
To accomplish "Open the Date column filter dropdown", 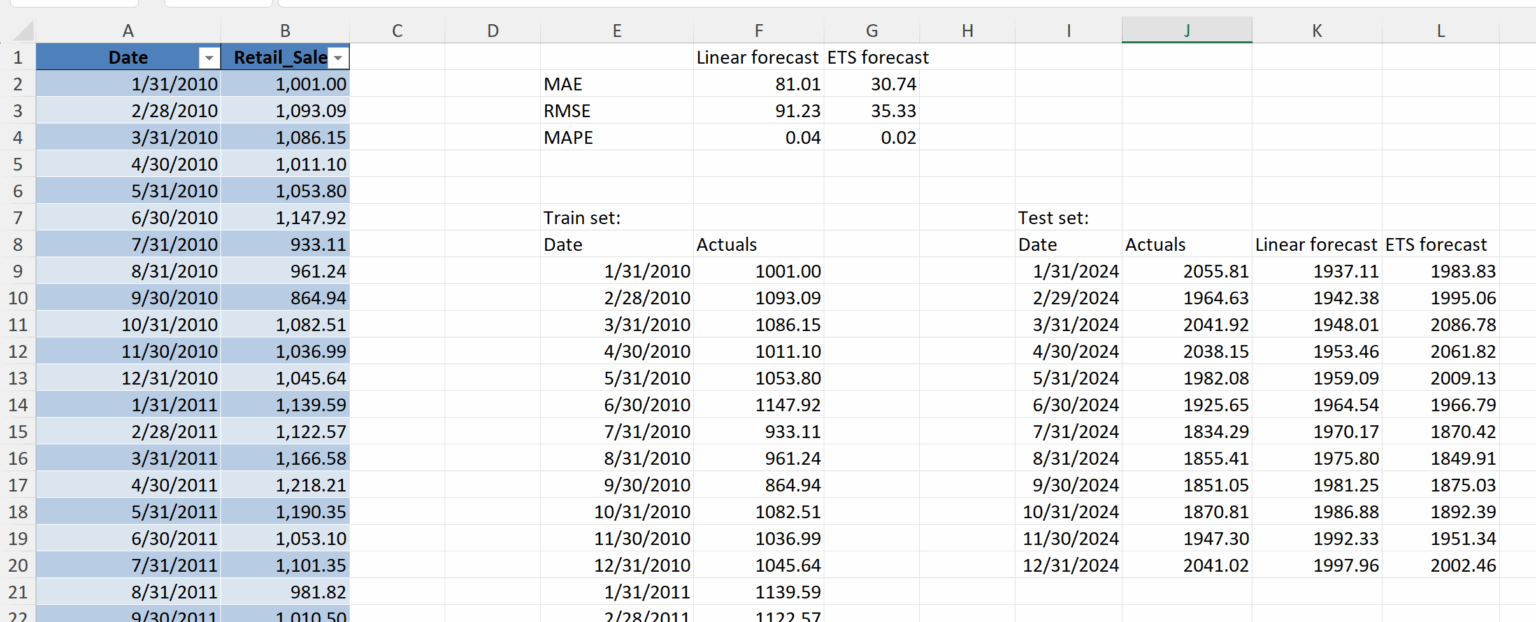I will coord(208,58).
